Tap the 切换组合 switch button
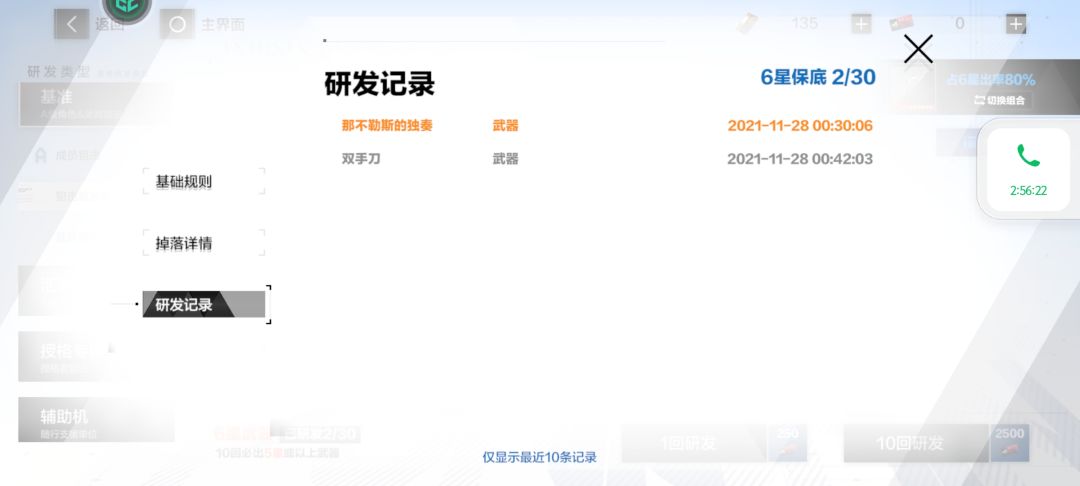The image size is (1080, 486). [999, 100]
